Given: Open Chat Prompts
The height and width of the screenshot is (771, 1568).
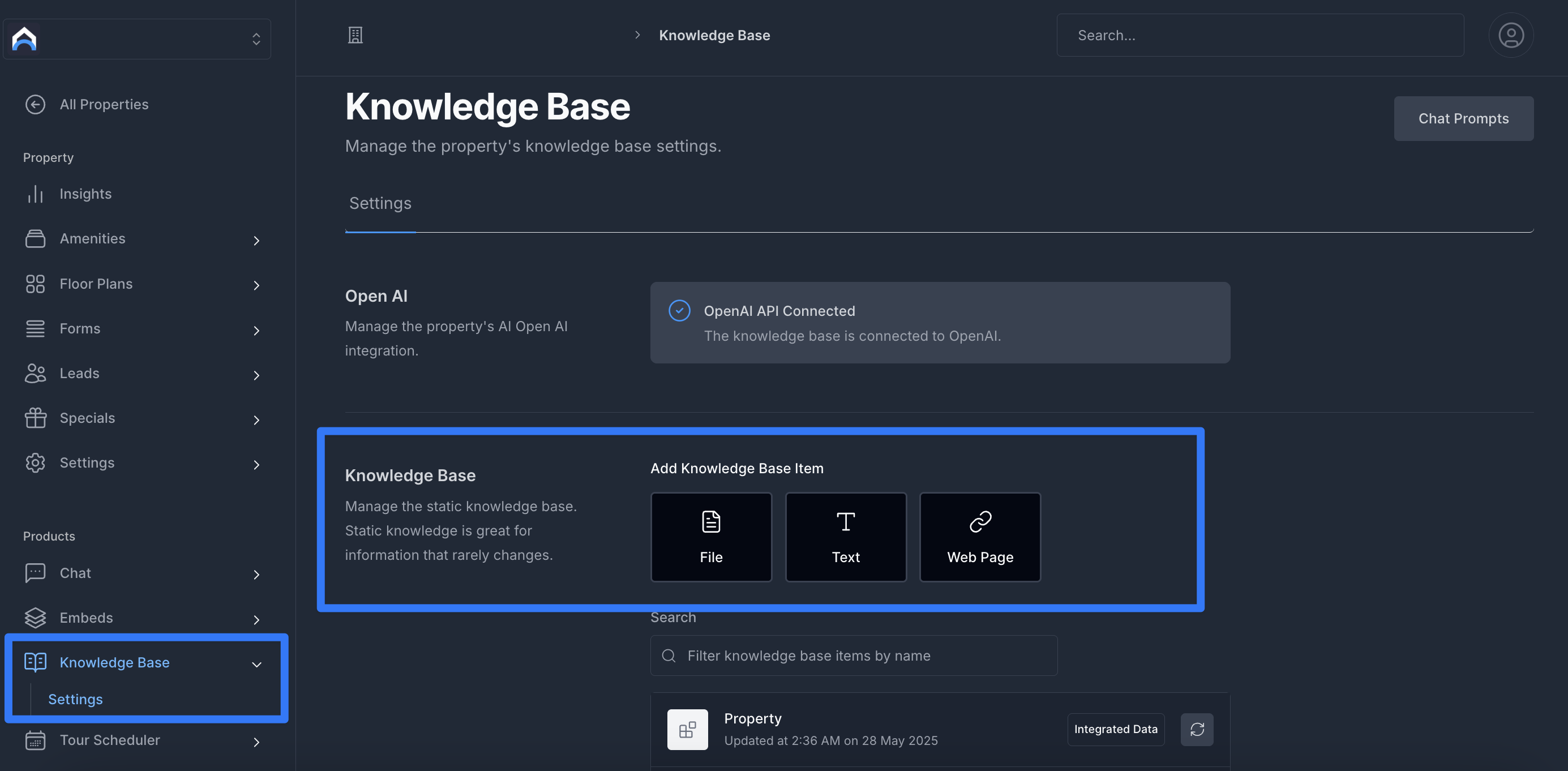Looking at the screenshot, I should 1463,119.
